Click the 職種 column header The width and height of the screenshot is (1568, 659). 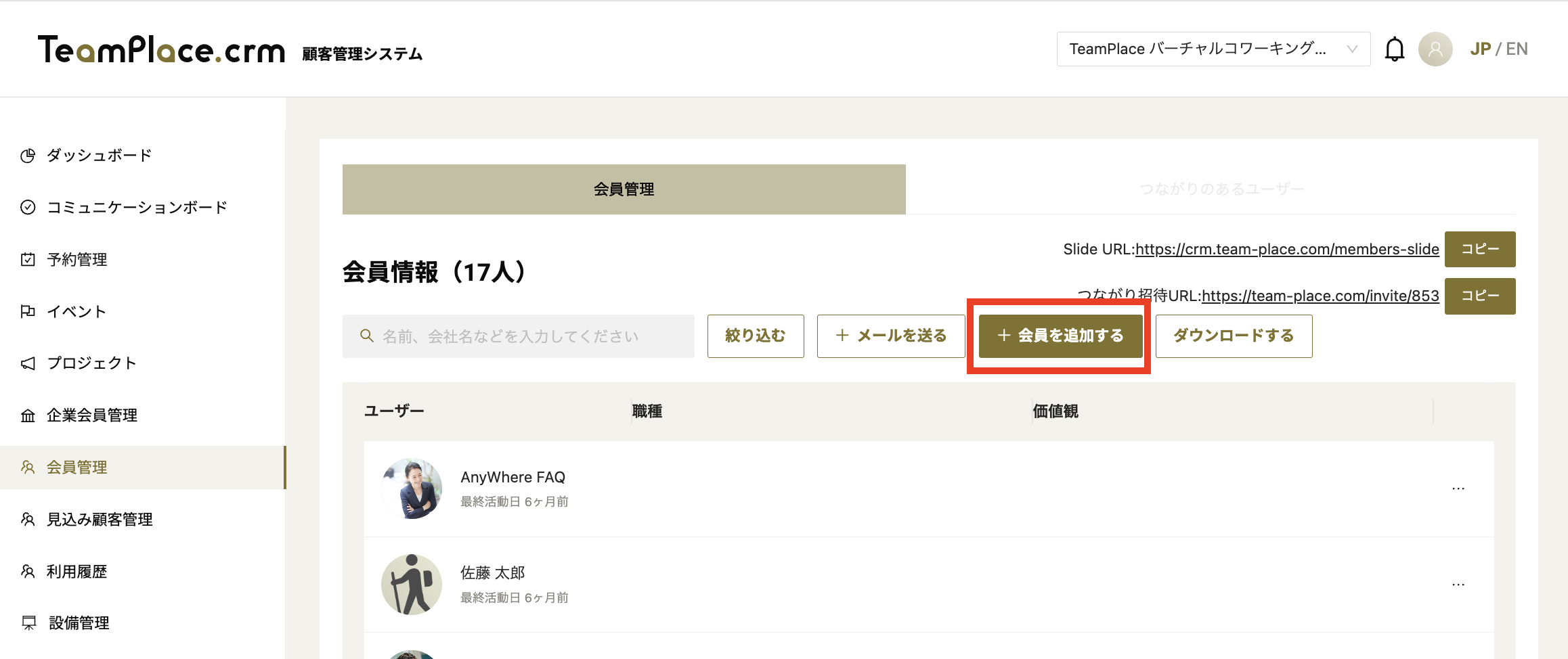647,411
